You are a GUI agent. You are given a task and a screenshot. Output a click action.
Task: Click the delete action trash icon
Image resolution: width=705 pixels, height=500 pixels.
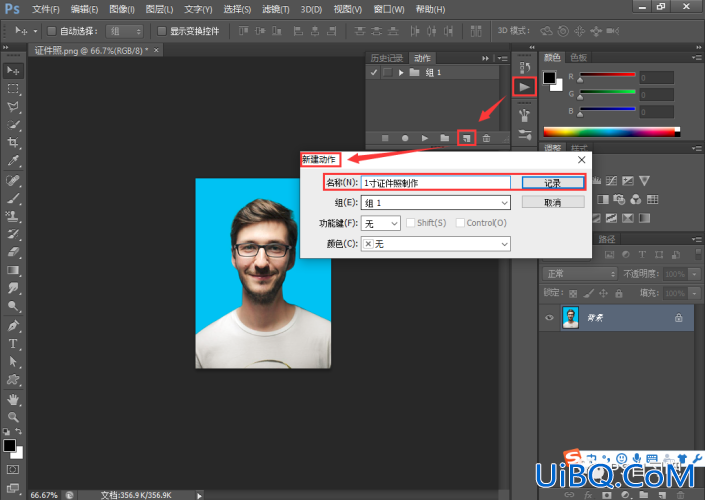486,138
